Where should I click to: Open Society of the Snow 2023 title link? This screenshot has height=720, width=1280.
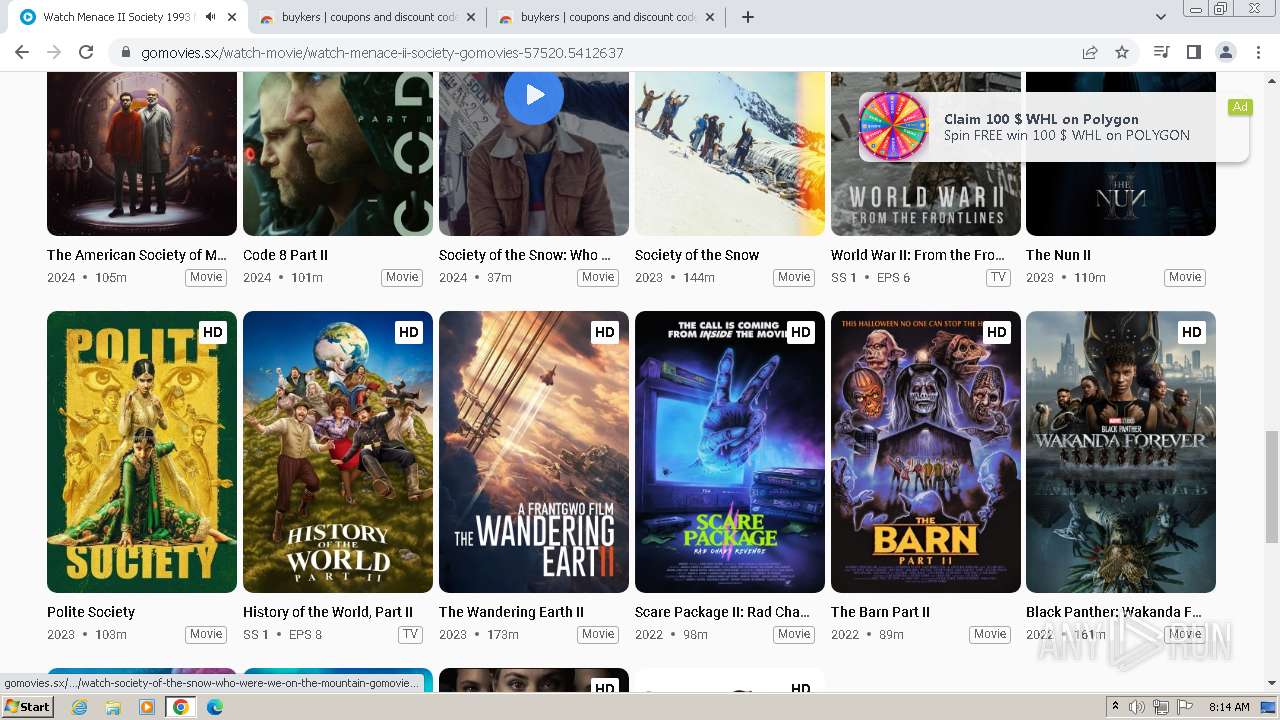[x=697, y=255]
